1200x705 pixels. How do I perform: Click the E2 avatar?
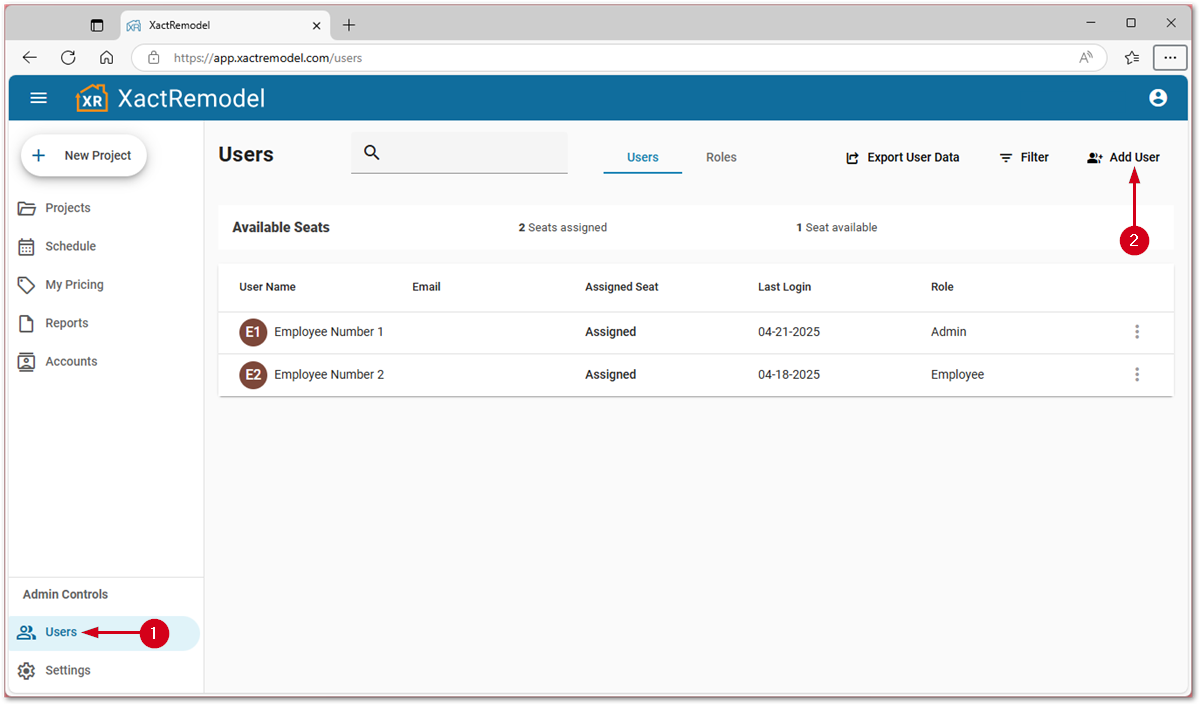253,375
